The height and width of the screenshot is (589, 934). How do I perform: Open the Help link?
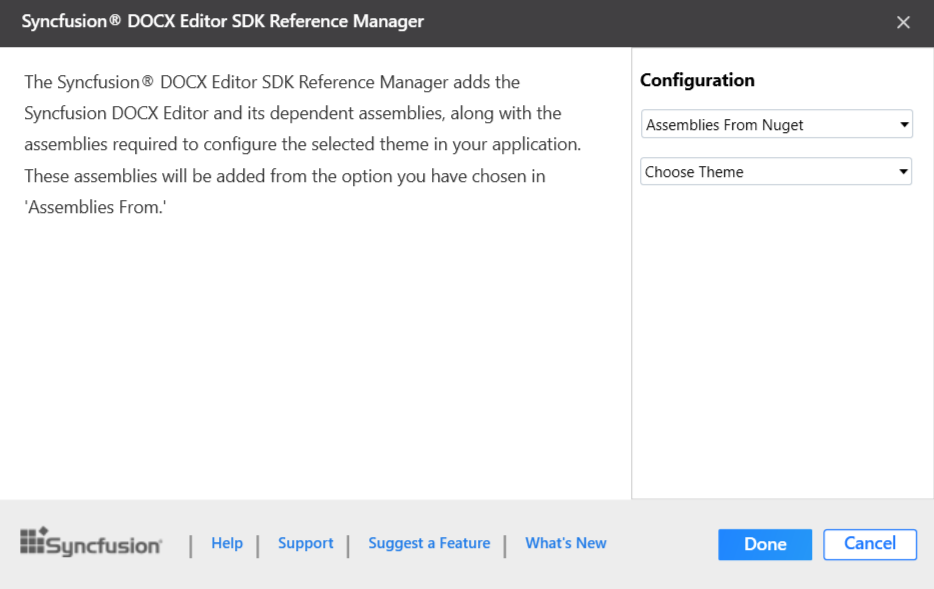click(227, 543)
